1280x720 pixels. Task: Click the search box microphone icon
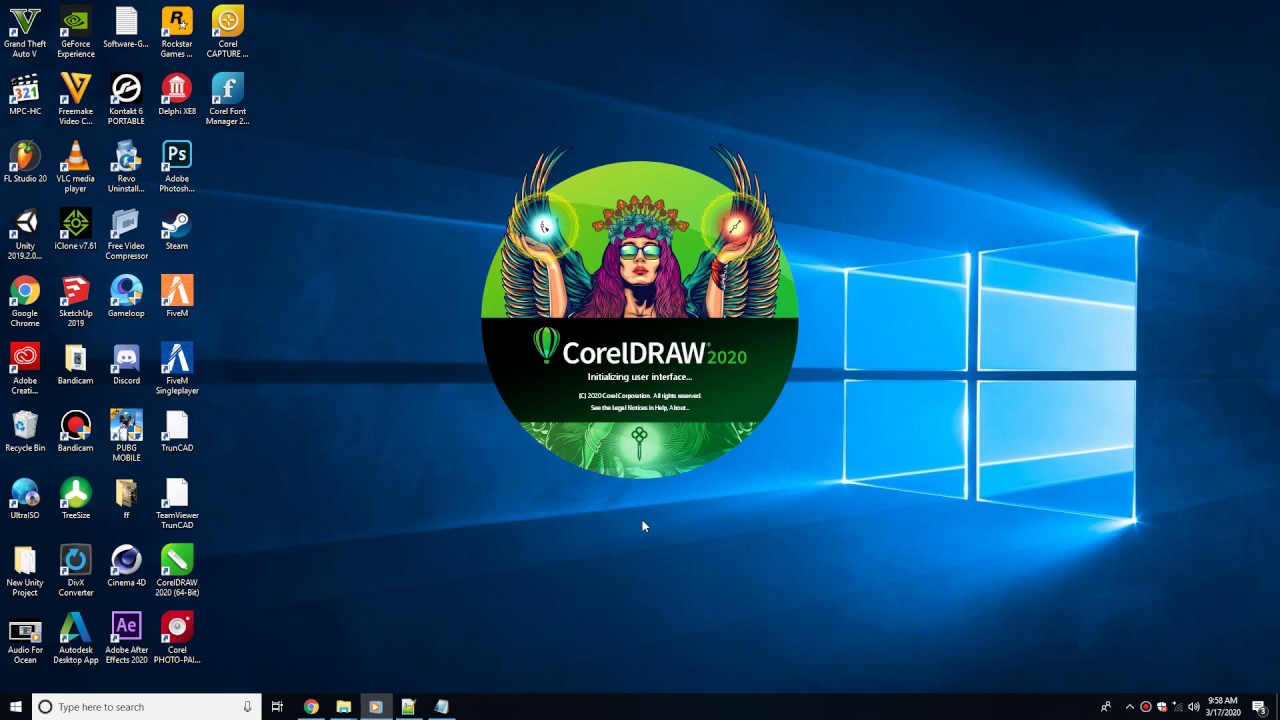247,707
